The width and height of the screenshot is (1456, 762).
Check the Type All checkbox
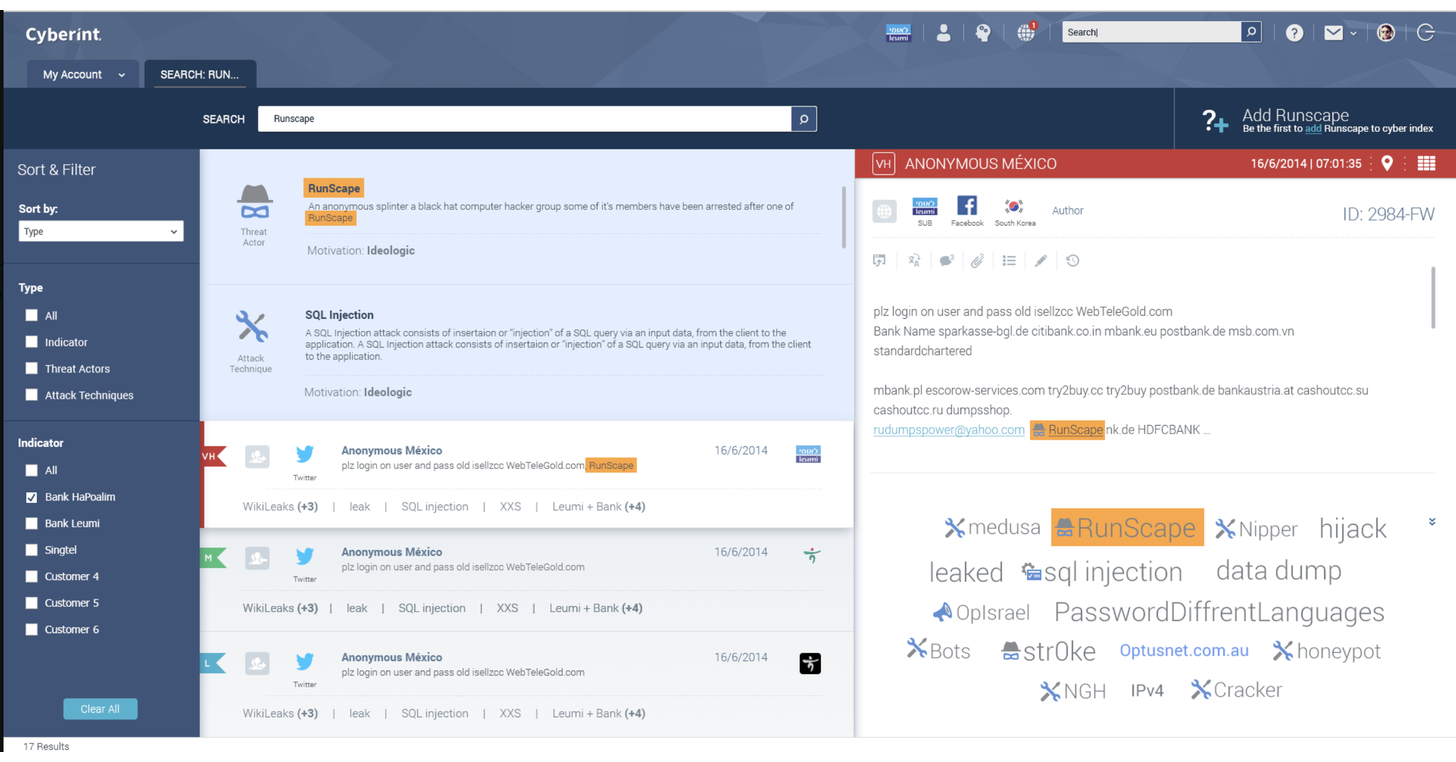(32, 315)
